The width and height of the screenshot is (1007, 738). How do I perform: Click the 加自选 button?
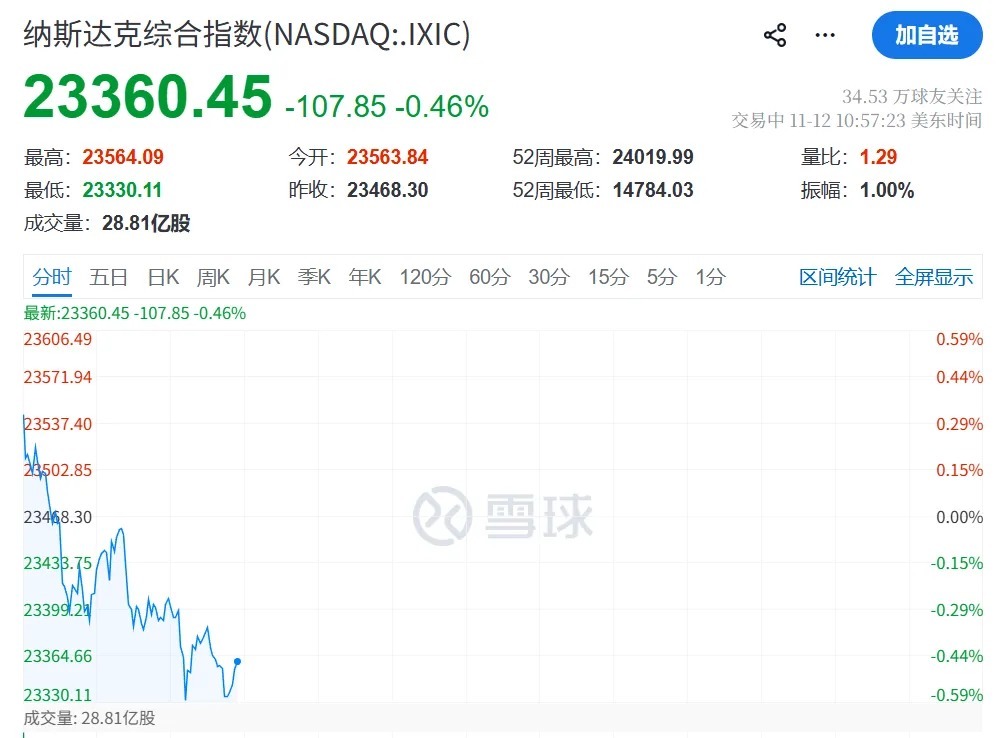(x=926, y=36)
